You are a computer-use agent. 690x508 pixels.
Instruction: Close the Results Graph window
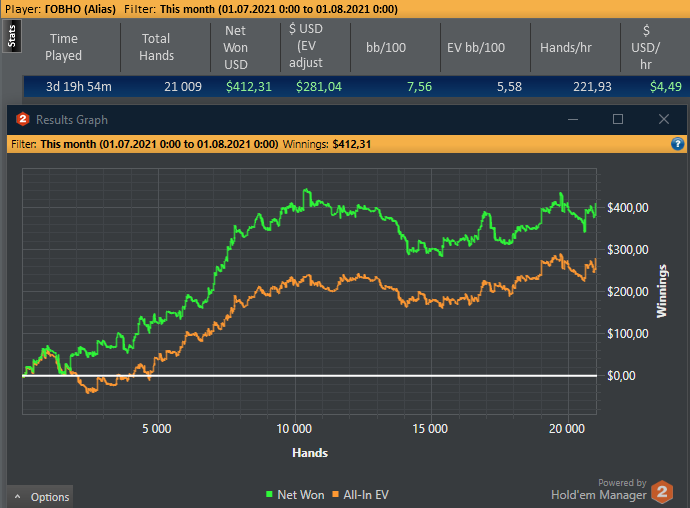(664, 119)
